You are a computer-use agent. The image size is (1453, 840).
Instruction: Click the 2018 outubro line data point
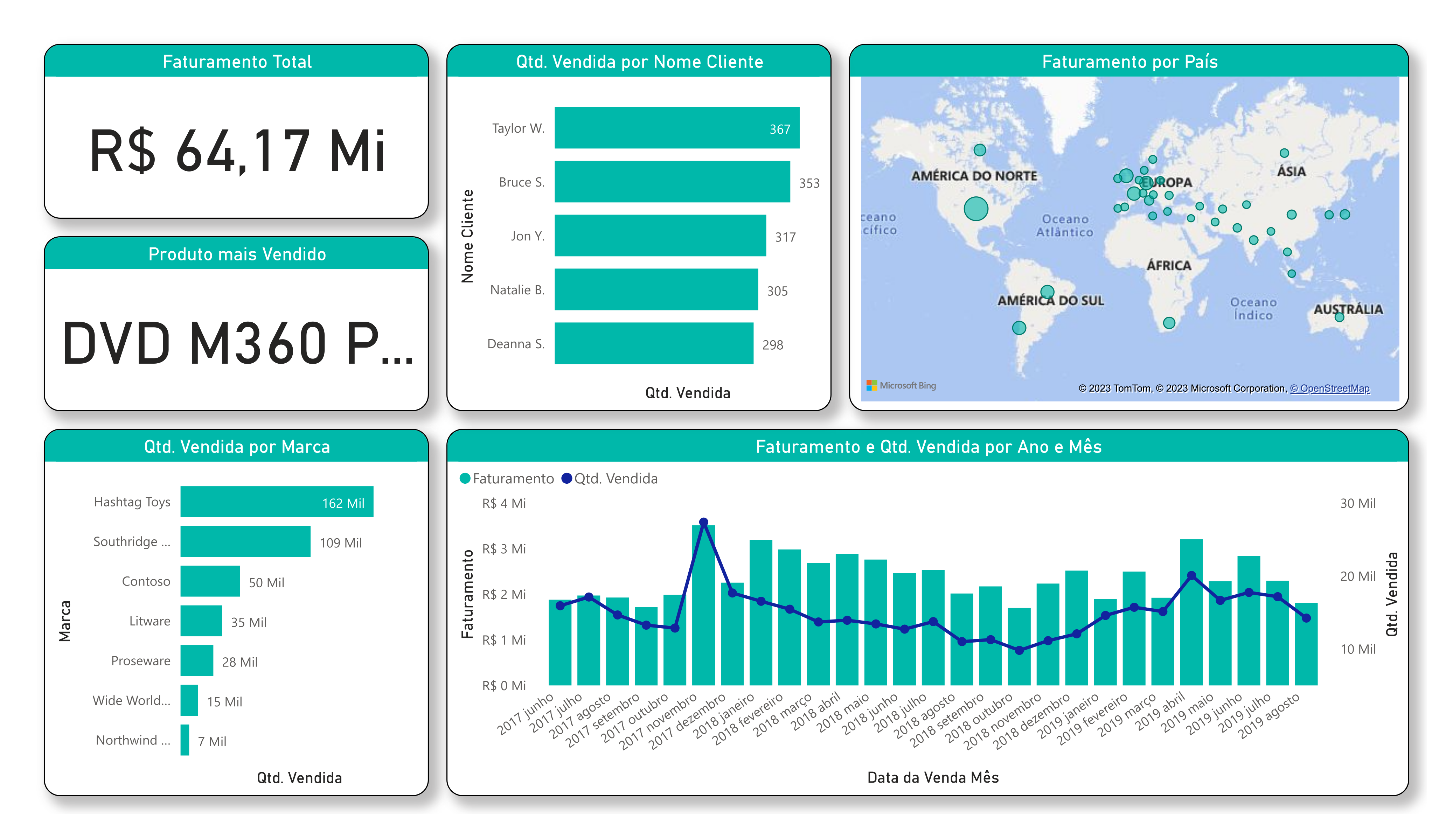pyautogui.click(x=1019, y=651)
